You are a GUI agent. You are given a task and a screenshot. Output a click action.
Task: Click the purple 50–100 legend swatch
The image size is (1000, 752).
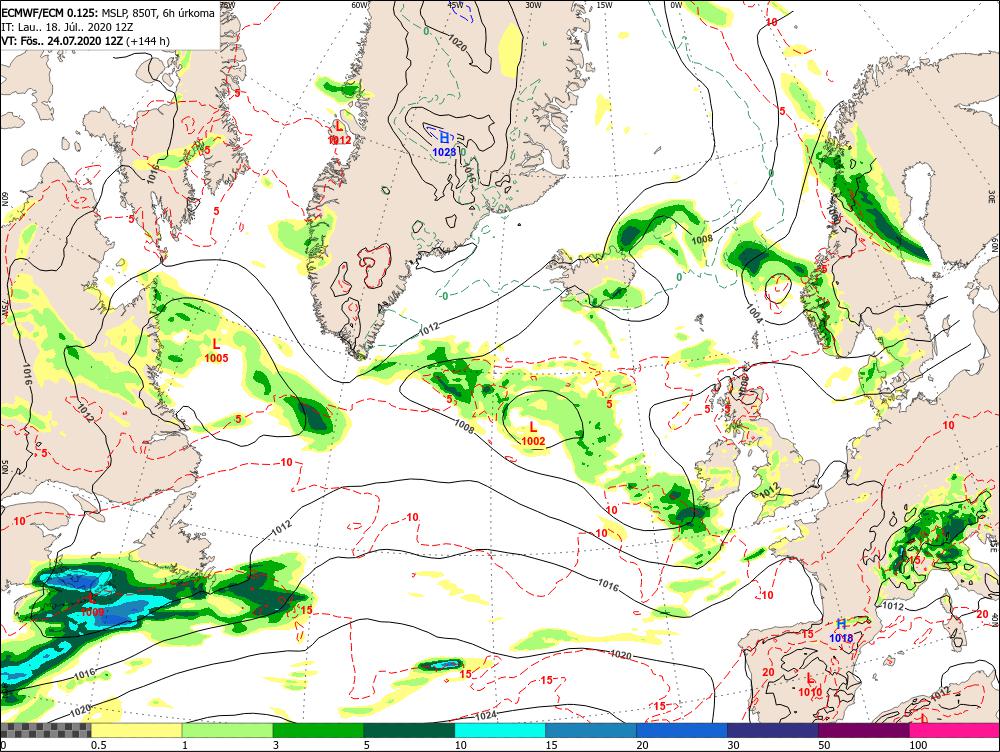point(864,730)
